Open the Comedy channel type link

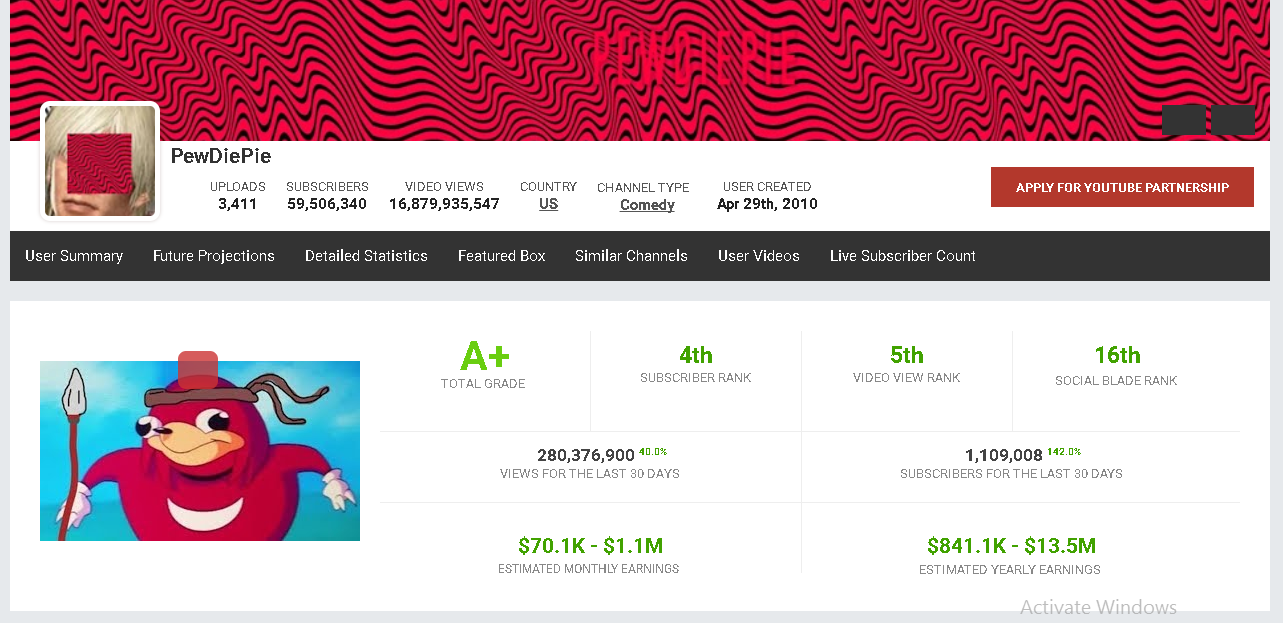[x=647, y=205]
